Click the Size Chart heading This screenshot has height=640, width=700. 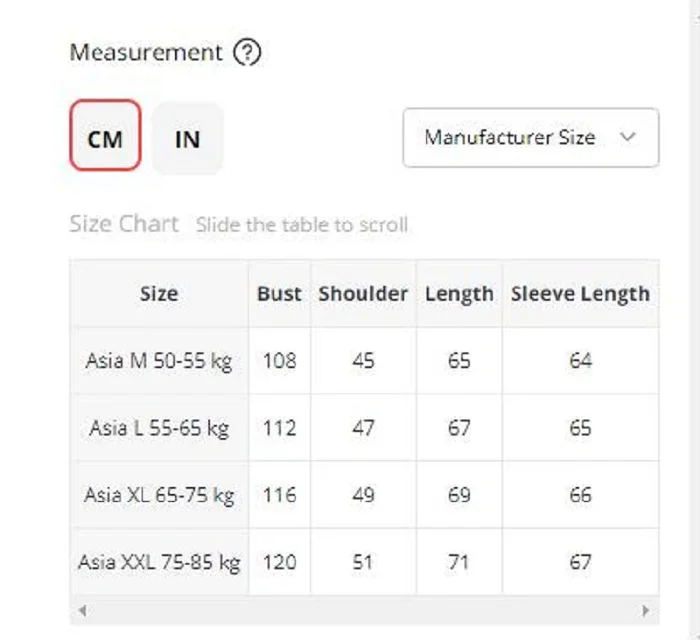click(x=124, y=223)
